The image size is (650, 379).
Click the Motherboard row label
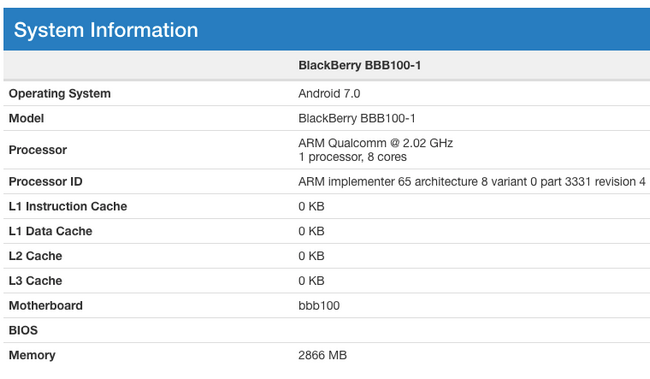[x=46, y=306]
